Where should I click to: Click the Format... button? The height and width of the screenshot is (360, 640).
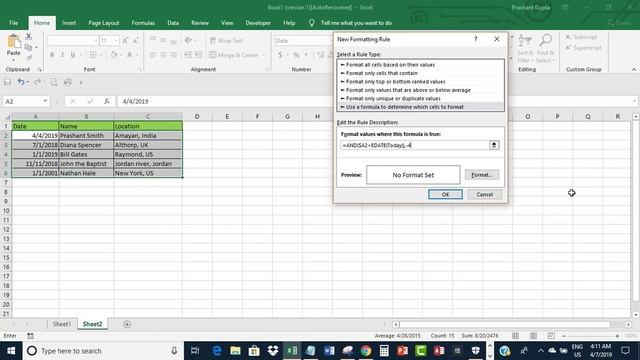(482, 175)
